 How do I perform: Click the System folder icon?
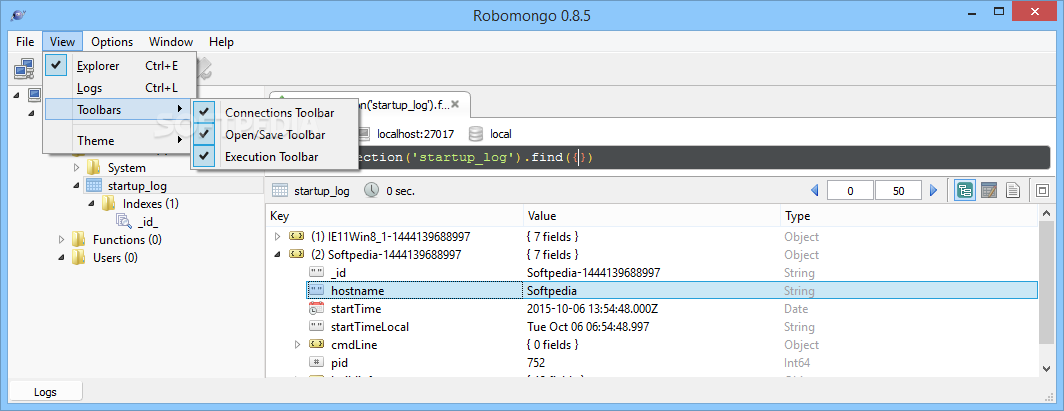point(94,168)
